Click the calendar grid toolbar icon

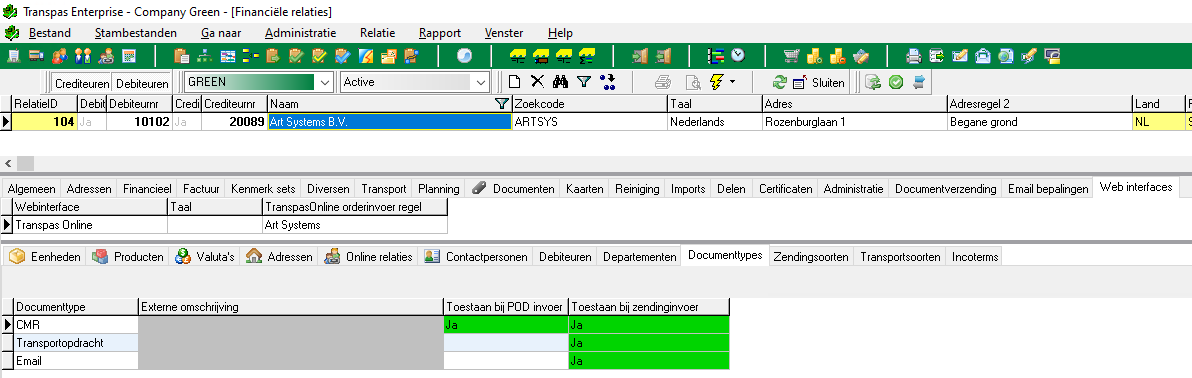coord(128,56)
